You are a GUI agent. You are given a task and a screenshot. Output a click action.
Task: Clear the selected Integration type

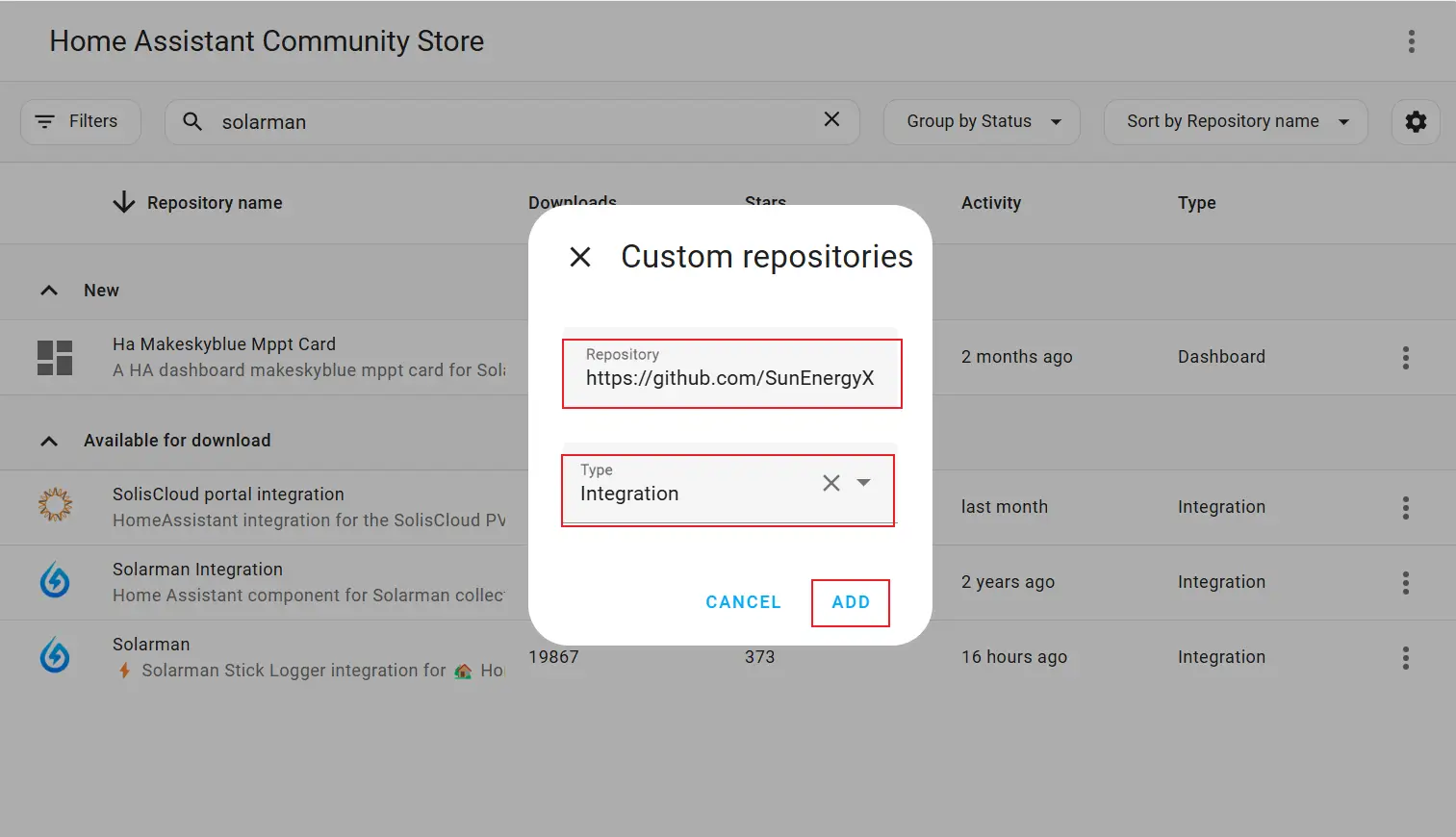(x=831, y=483)
